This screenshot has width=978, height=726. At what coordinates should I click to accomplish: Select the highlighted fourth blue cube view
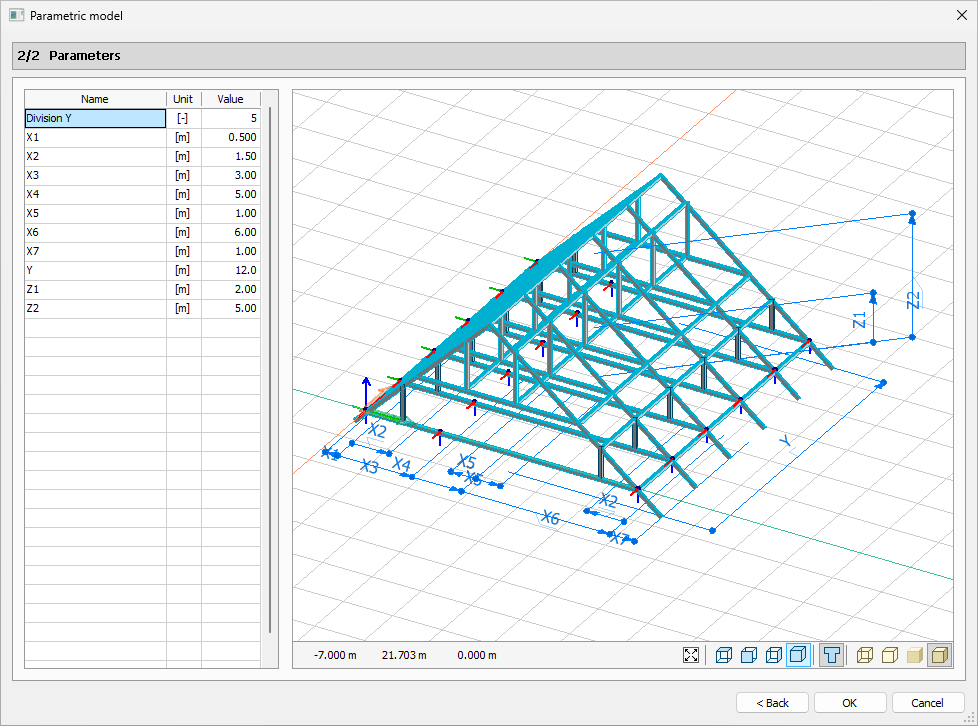pyautogui.click(x=798, y=655)
